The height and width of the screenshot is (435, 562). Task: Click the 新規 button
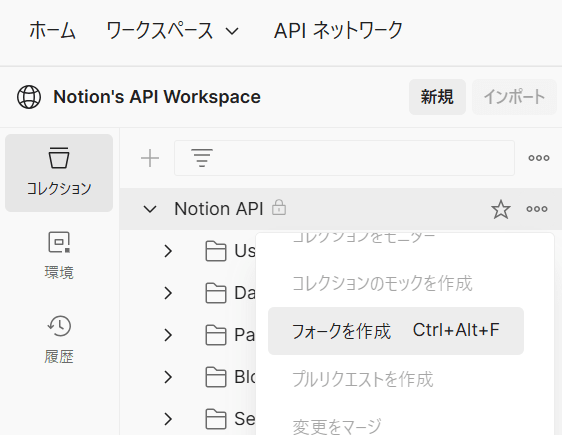click(437, 97)
